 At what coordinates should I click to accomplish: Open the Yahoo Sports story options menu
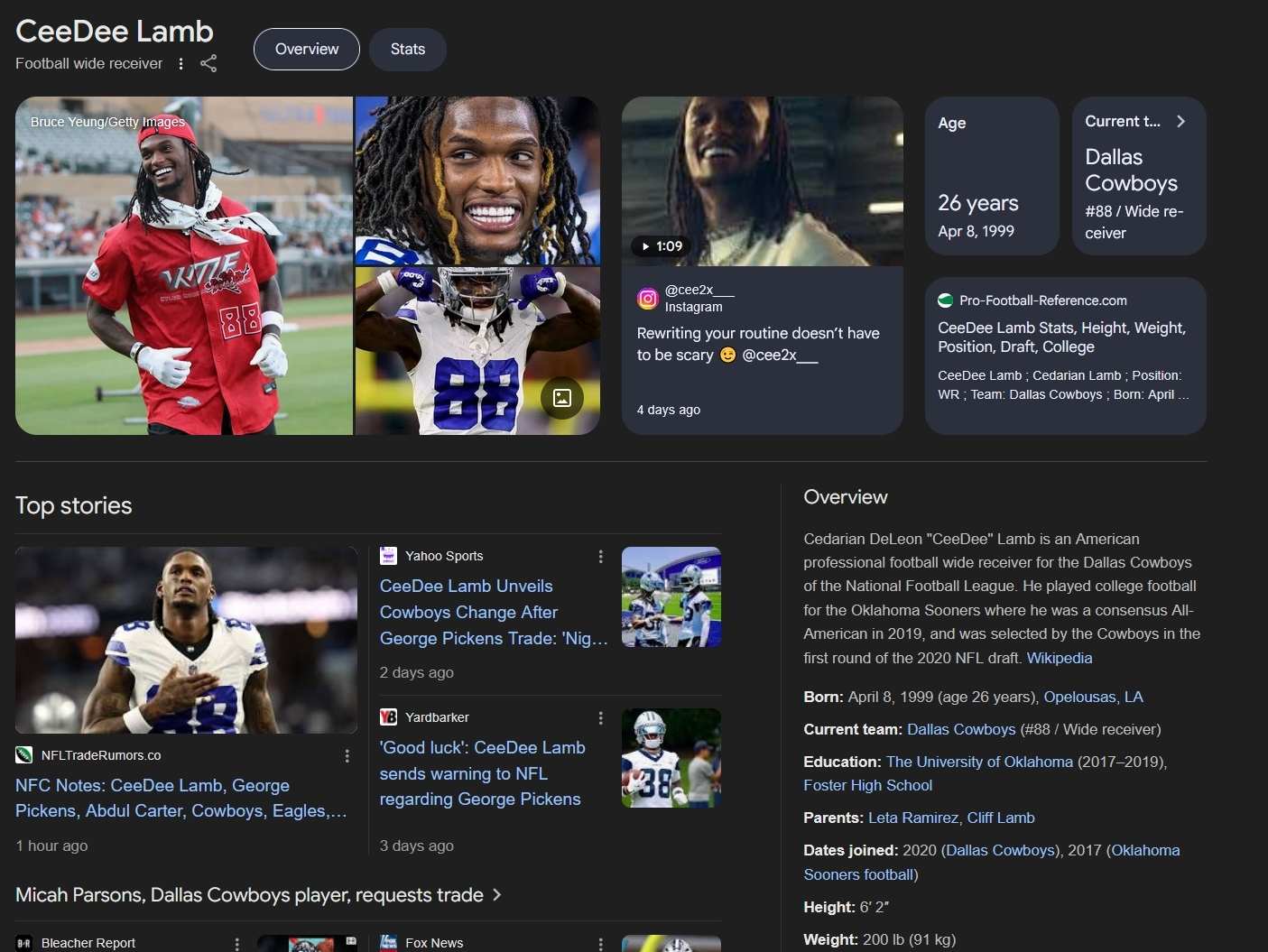(601, 557)
